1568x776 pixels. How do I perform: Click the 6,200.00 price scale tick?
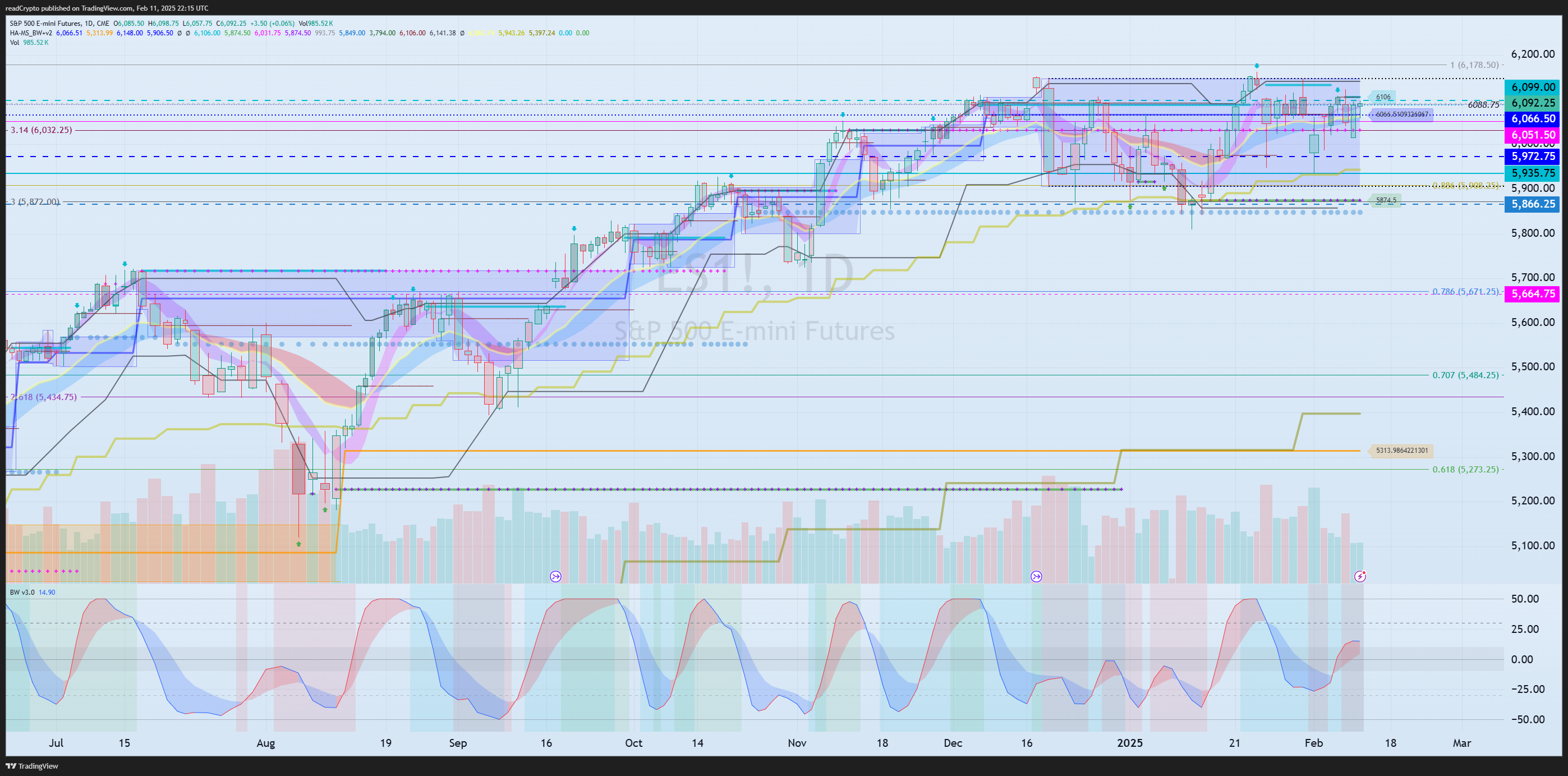pyautogui.click(x=1533, y=53)
